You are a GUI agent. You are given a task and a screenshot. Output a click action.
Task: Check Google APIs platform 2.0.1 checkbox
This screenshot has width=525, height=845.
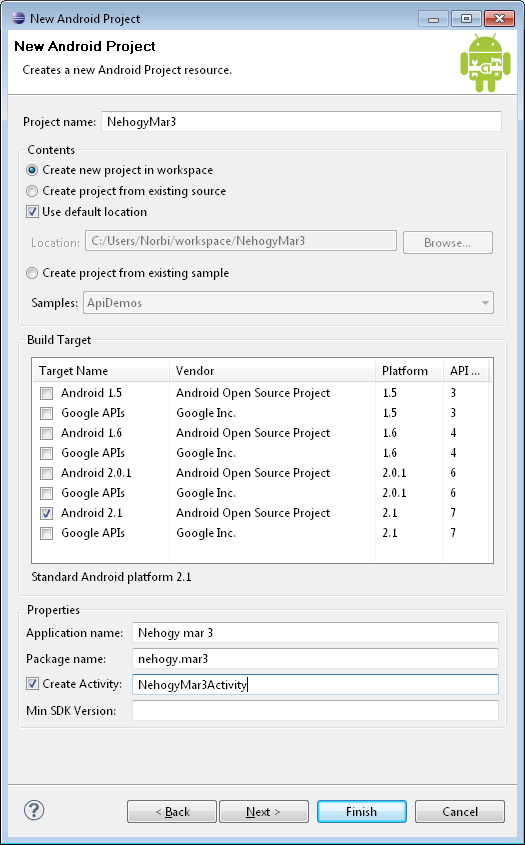point(47,493)
